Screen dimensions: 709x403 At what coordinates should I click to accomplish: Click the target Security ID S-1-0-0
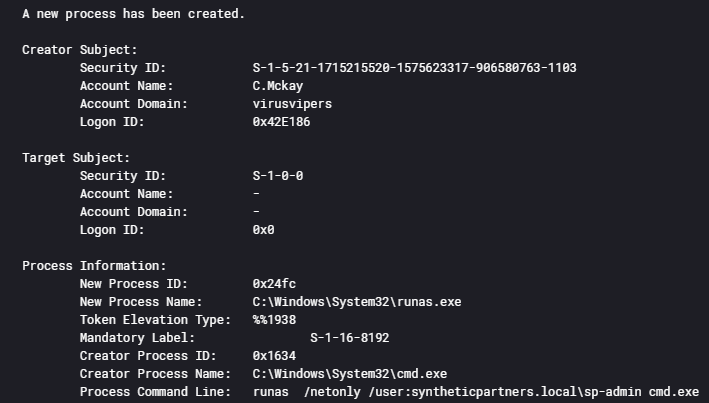(278, 175)
